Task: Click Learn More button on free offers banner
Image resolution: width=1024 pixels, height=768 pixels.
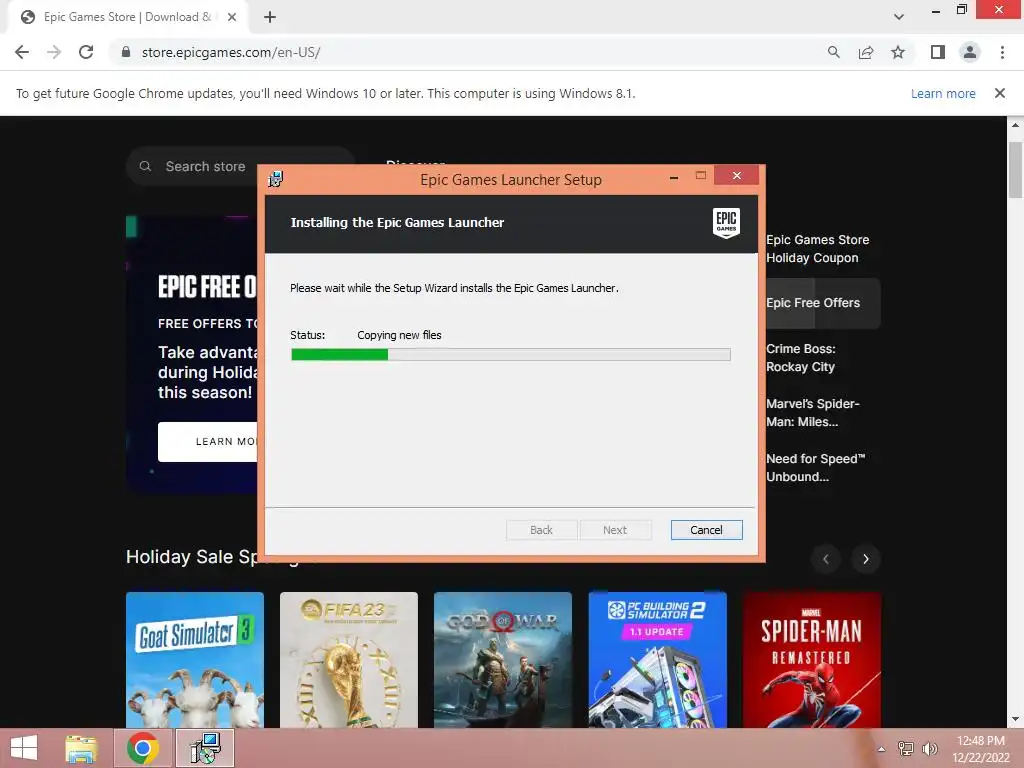Action: click(x=209, y=441)
